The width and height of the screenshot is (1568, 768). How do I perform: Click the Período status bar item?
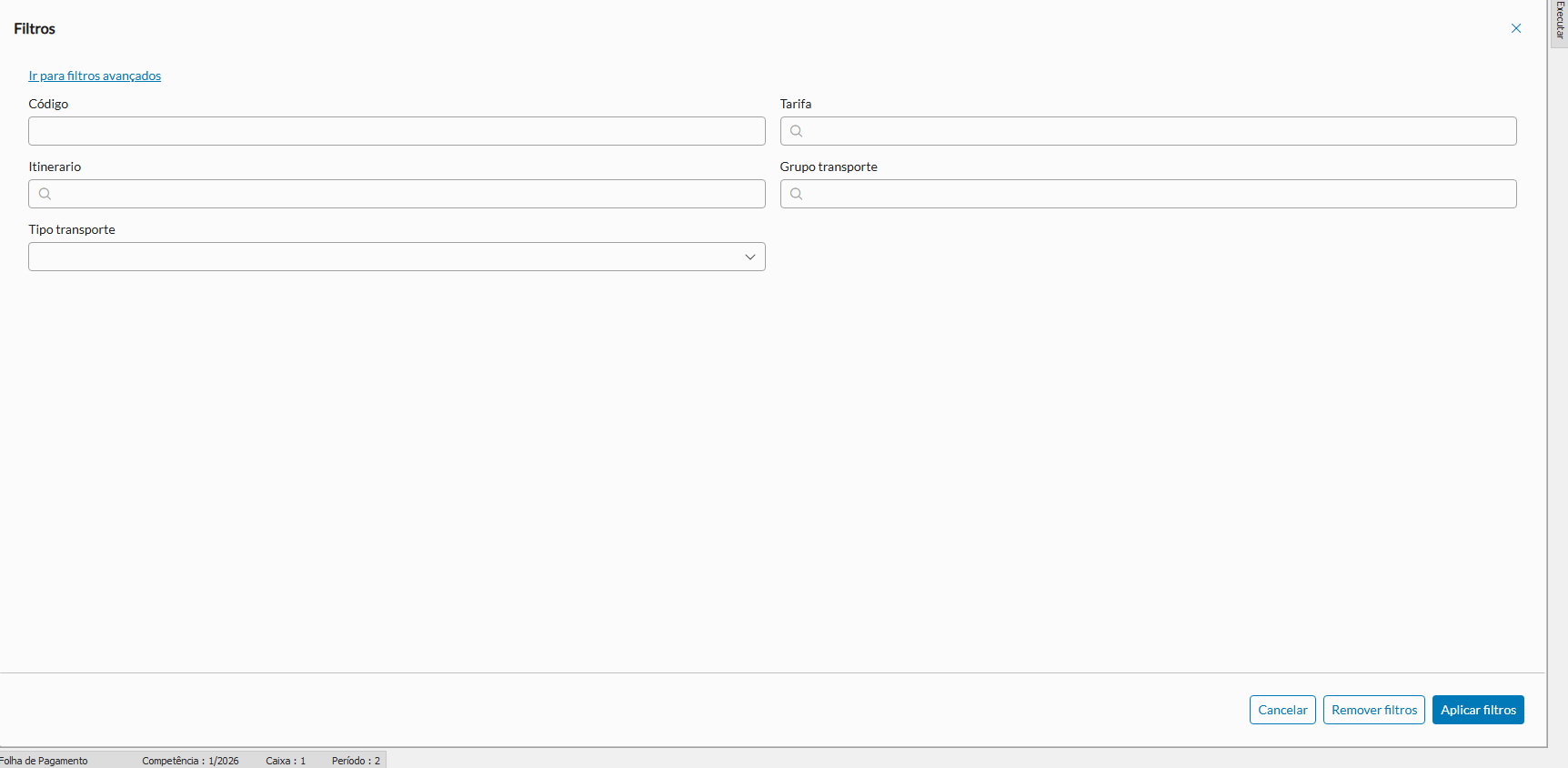[356, 761]
